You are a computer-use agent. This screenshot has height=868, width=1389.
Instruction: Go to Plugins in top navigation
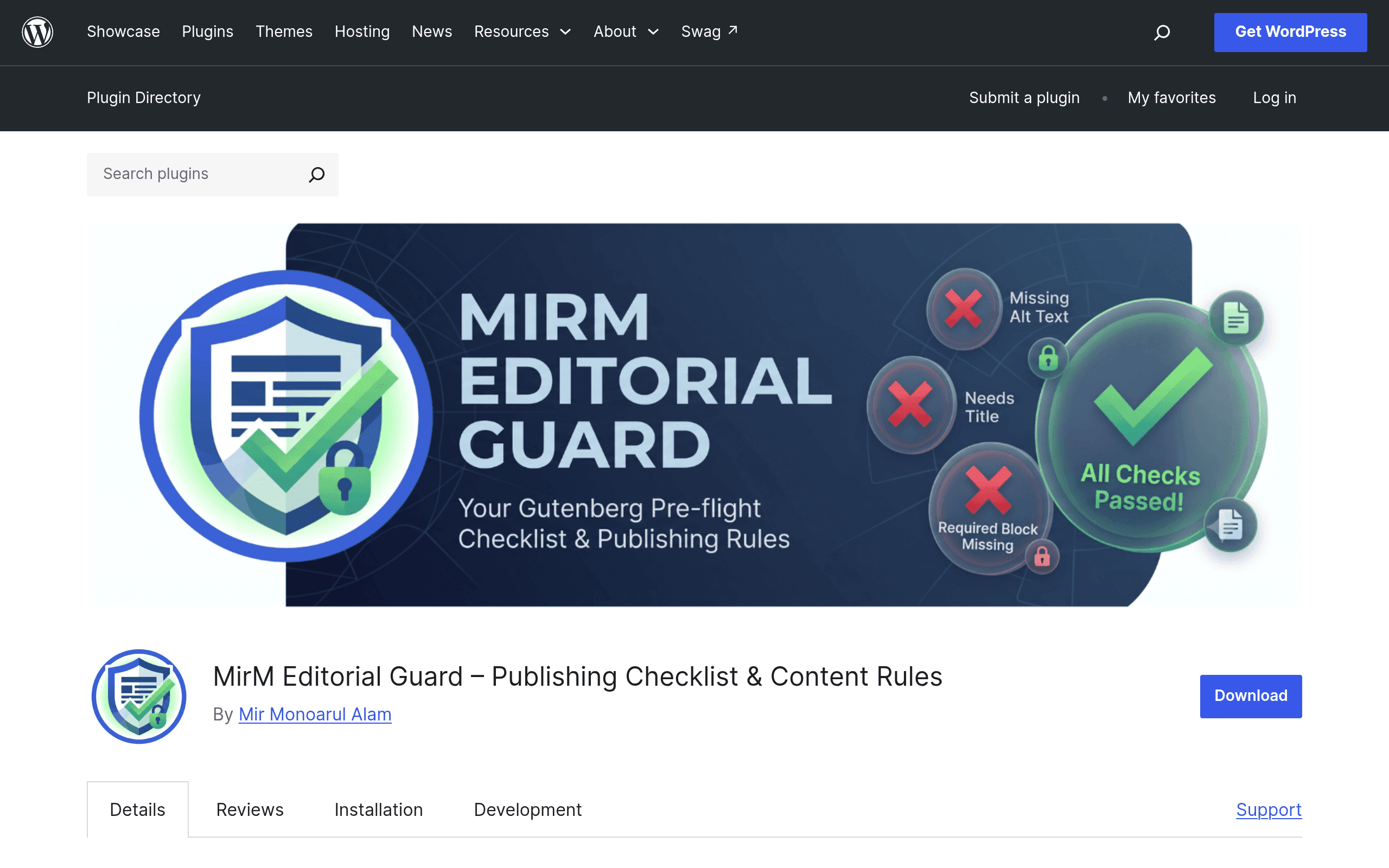tap(208, 31)
